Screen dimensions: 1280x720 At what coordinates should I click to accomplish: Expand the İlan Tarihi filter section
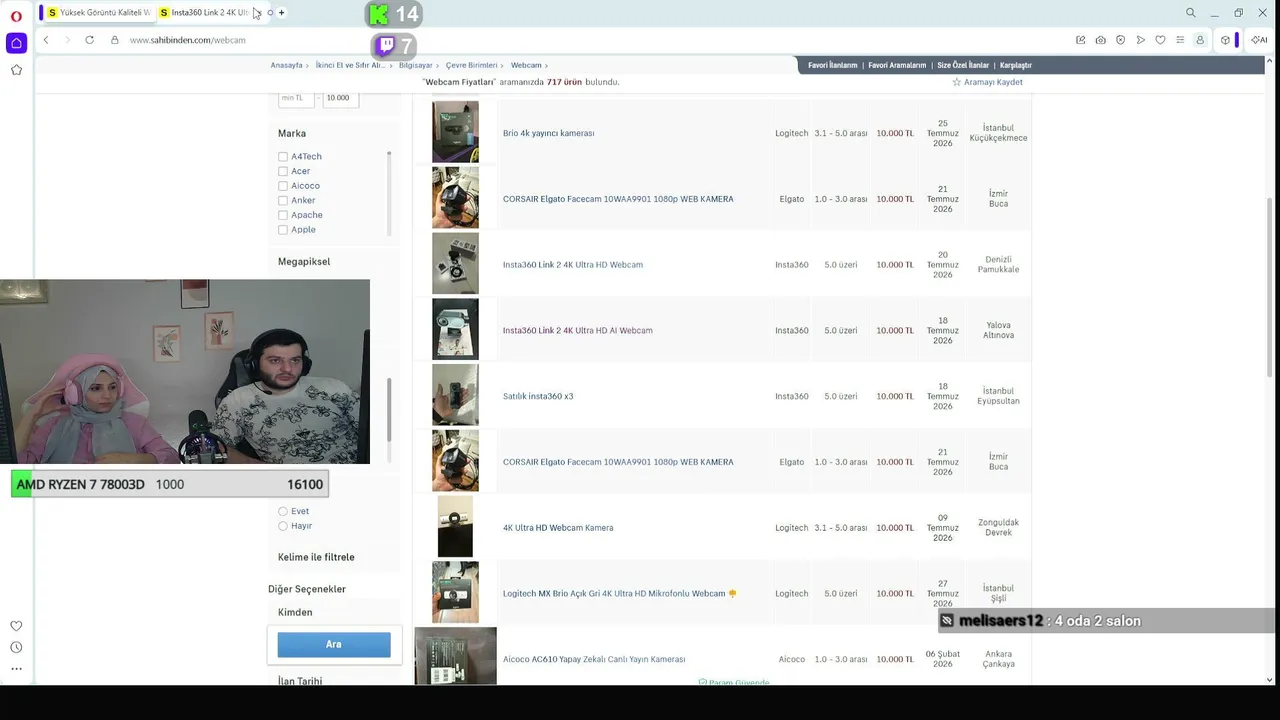point(300,681)
